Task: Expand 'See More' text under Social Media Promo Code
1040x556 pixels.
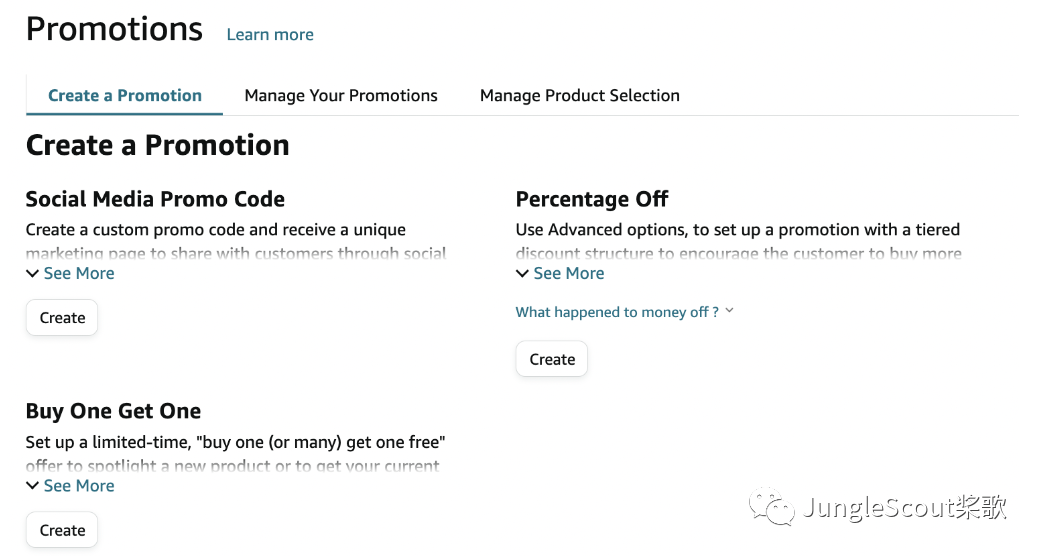Action: 79,273
